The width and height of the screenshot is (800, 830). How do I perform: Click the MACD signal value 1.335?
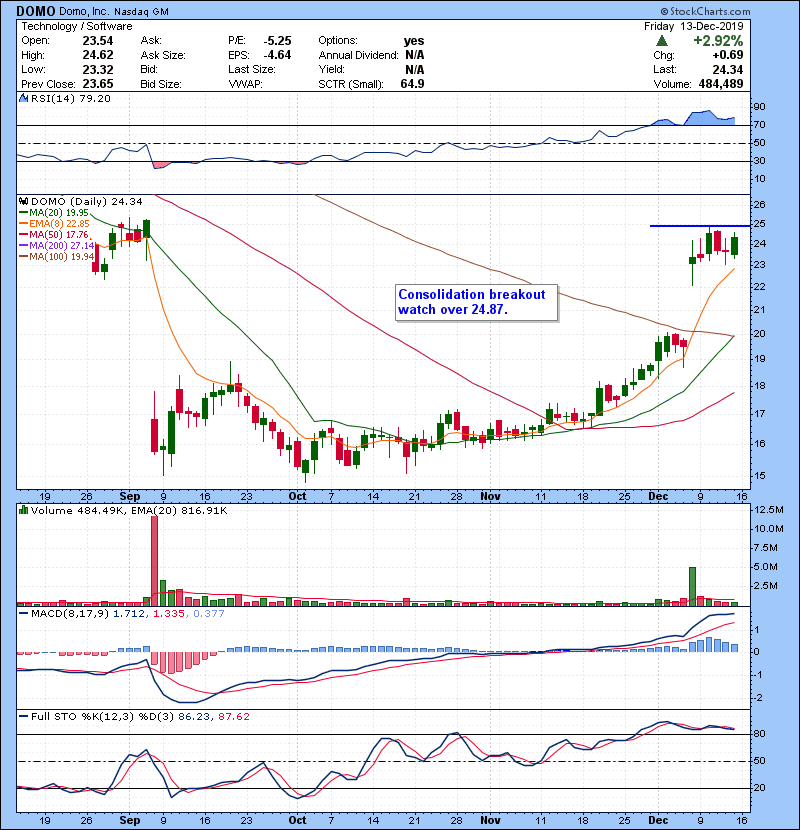[169, 614]
